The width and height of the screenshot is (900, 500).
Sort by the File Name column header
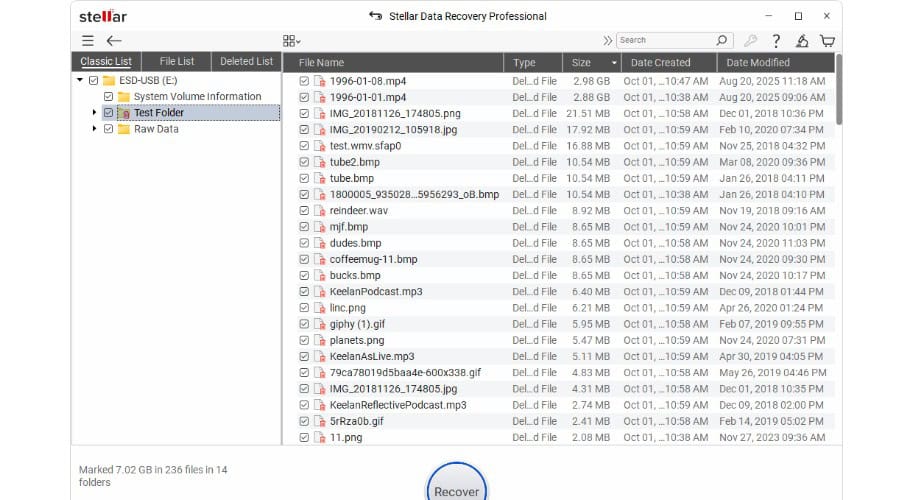pos(393,63)
